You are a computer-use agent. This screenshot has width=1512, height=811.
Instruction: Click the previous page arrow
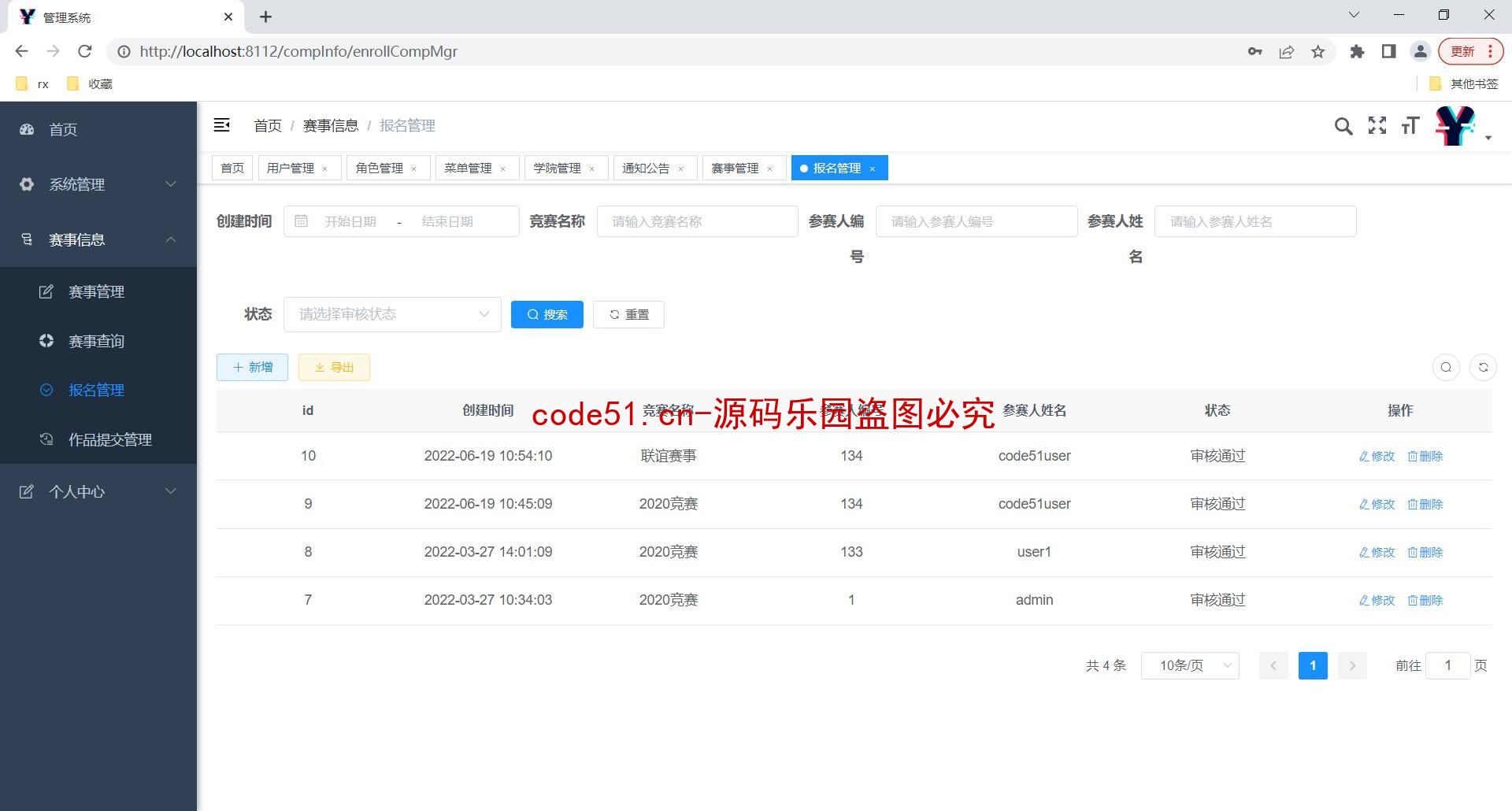click(x=1273, y=665)
